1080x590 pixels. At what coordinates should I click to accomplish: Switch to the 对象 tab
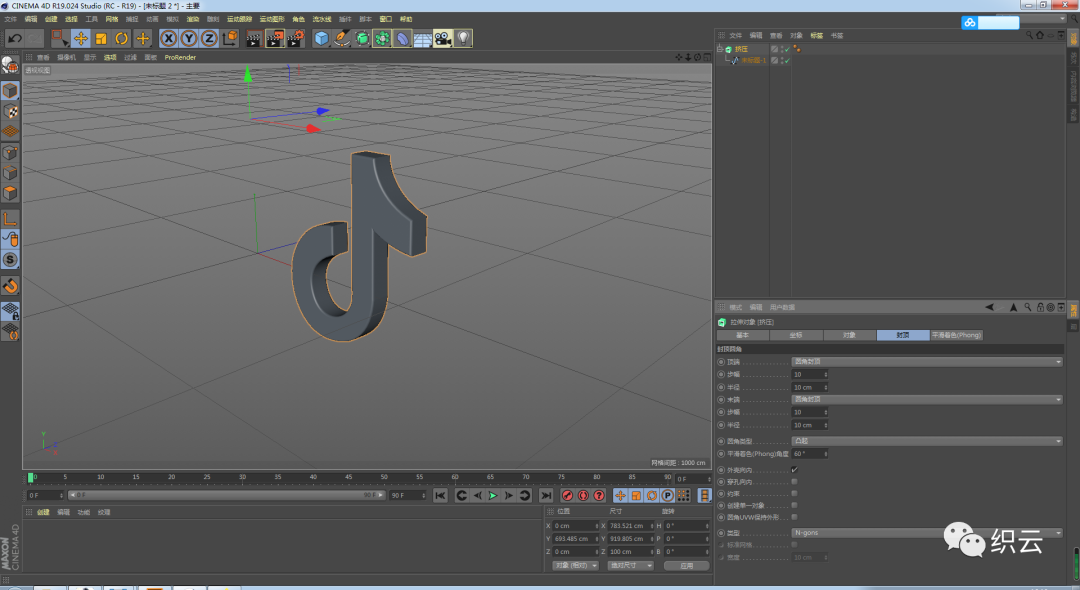pos(849,335)
